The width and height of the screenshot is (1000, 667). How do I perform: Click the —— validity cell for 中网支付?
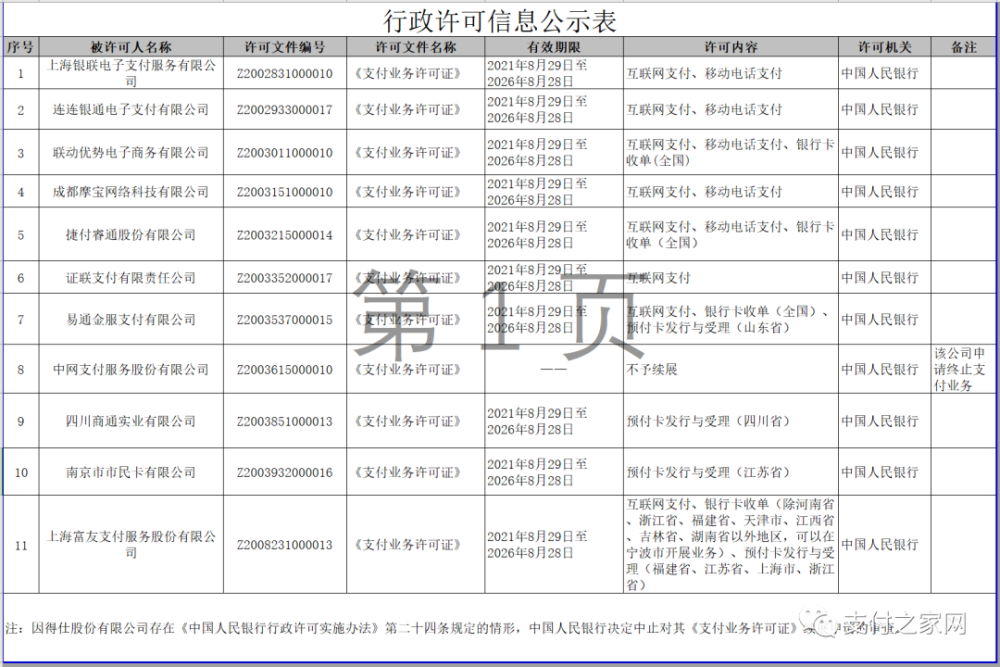coord(552,369)
